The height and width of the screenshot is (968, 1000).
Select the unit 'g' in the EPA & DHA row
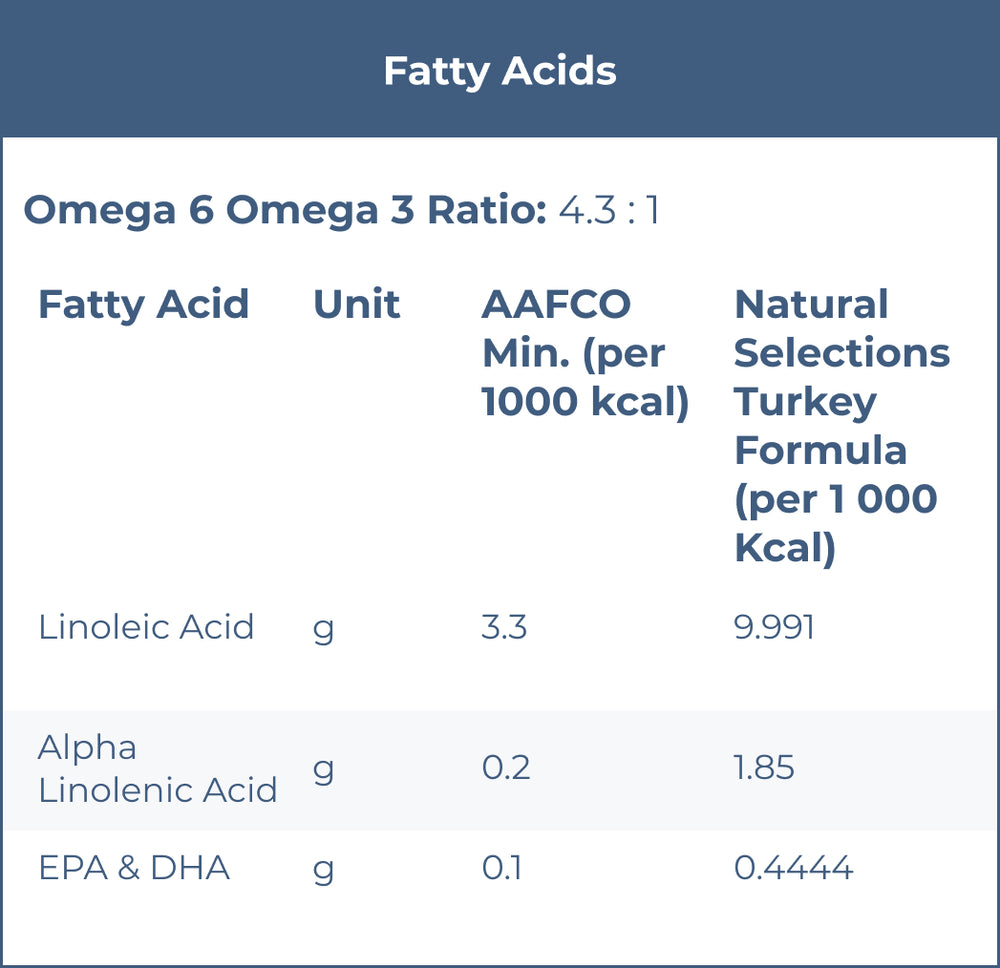324,870
